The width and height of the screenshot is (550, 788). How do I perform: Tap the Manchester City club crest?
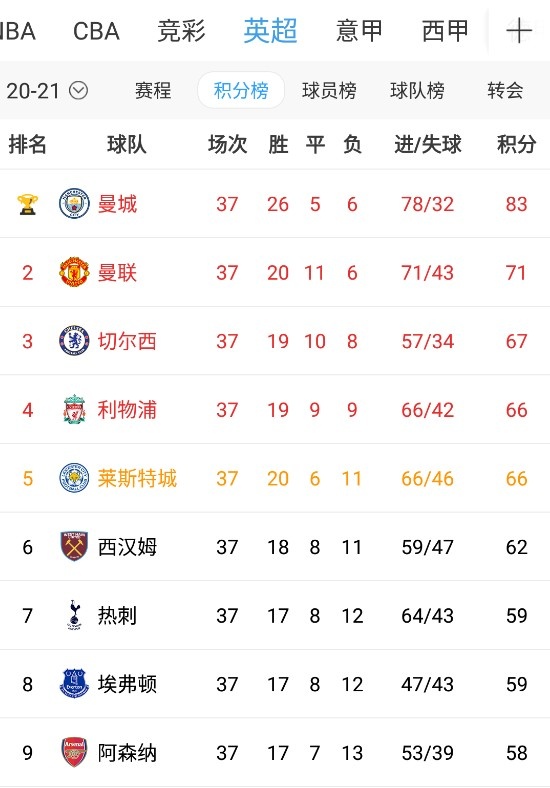(x=74, y=204)
